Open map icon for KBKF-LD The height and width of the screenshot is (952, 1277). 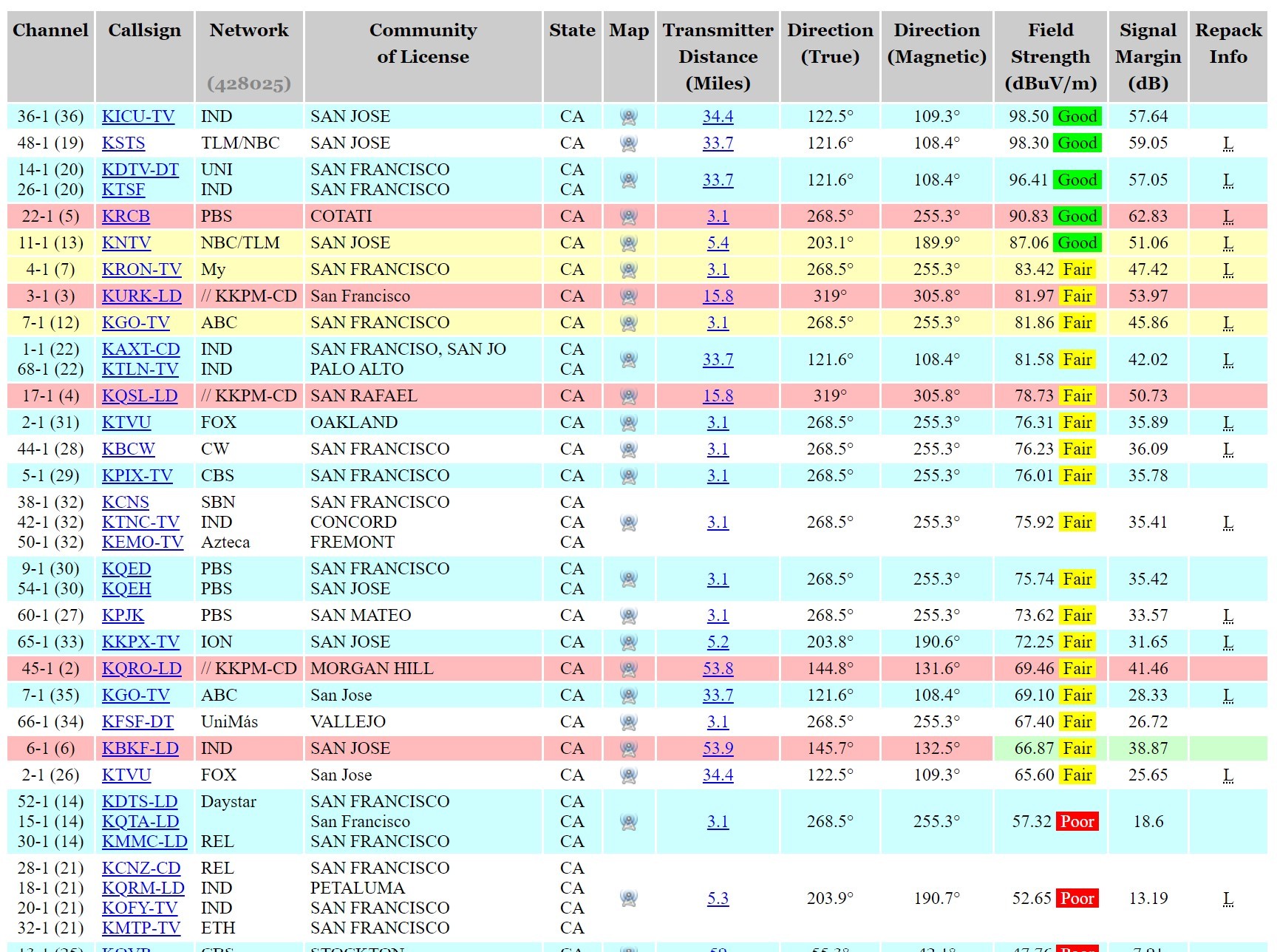click(x=629, y=749)
